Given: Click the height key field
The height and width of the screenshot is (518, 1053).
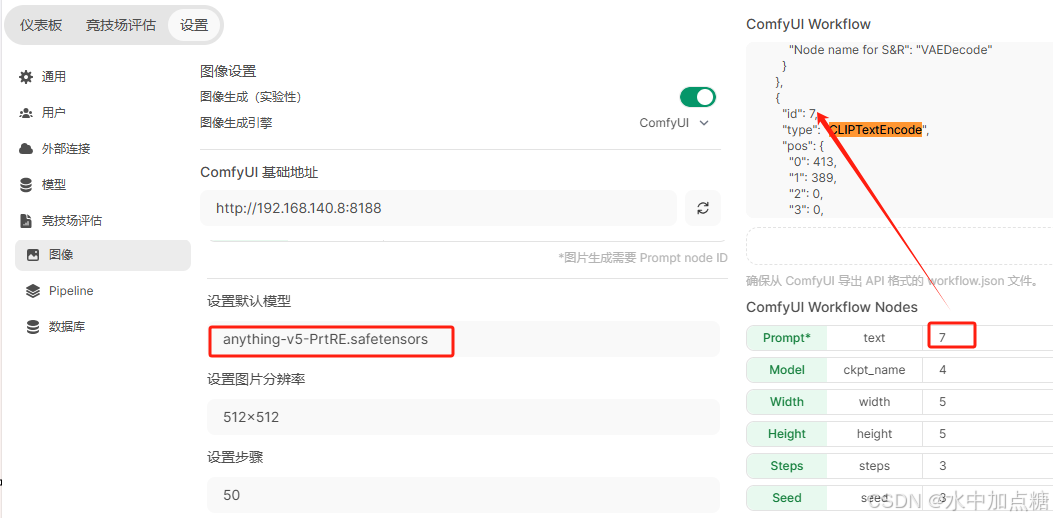Looking at the screenshot, I should (x=874, y=434).
